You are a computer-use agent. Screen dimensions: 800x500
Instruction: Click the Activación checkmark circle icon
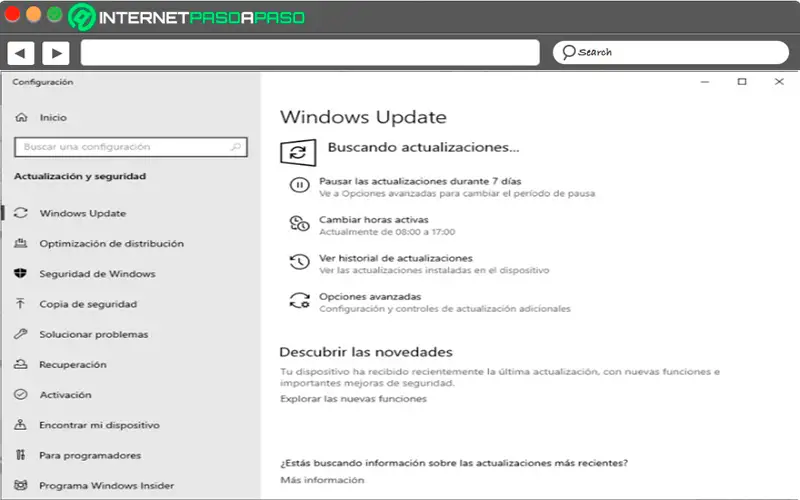tap(20, 394)
